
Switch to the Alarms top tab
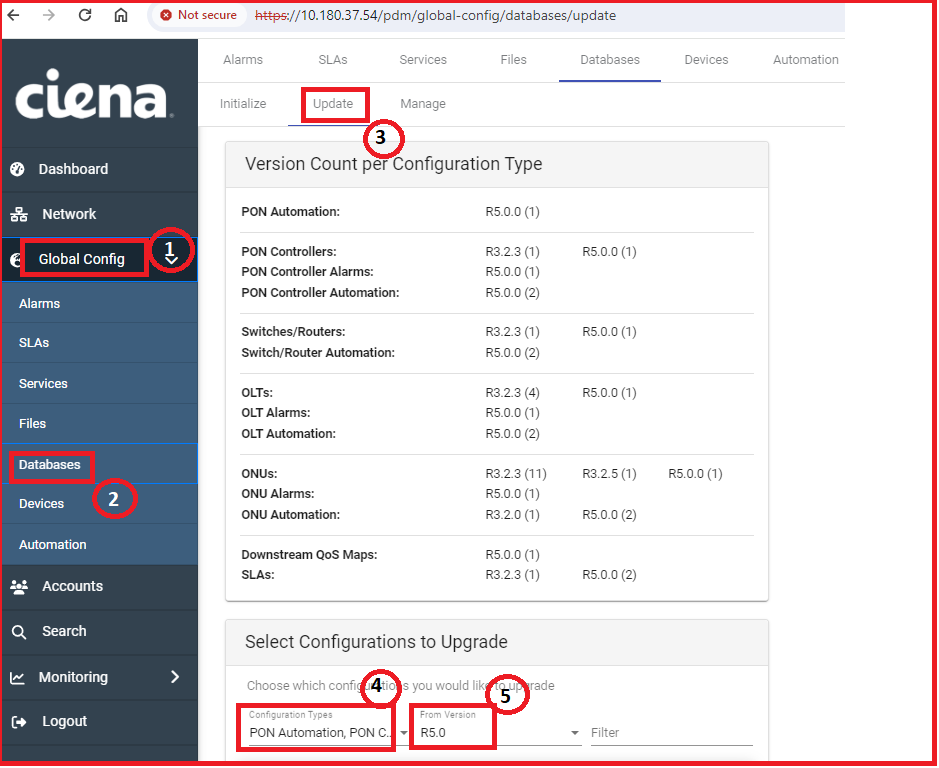tap(243, 60)
